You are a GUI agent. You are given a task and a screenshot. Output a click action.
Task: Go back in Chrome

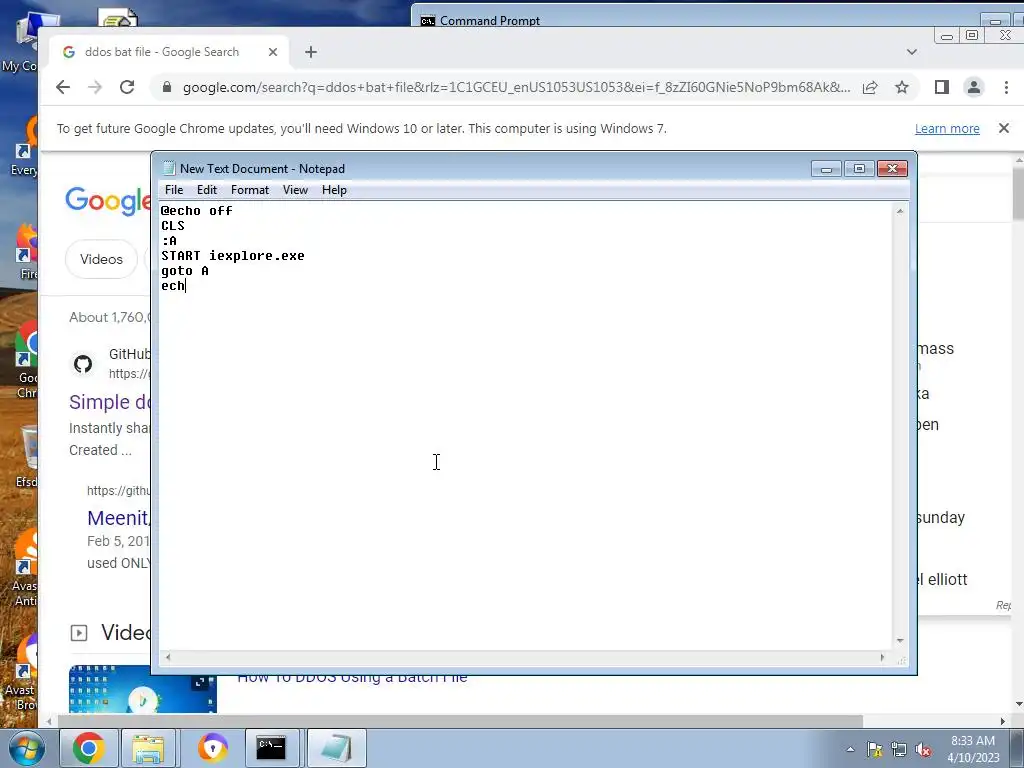point(63,88)
